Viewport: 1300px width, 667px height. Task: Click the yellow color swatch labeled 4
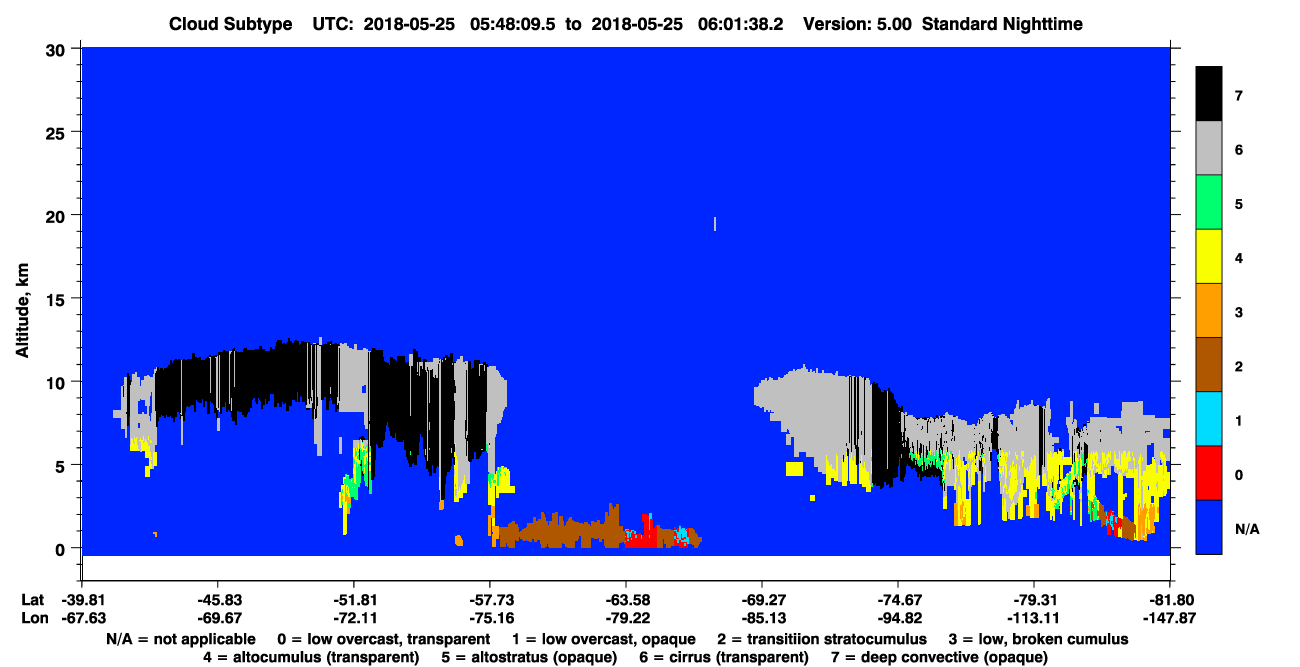click(1209, 256)
